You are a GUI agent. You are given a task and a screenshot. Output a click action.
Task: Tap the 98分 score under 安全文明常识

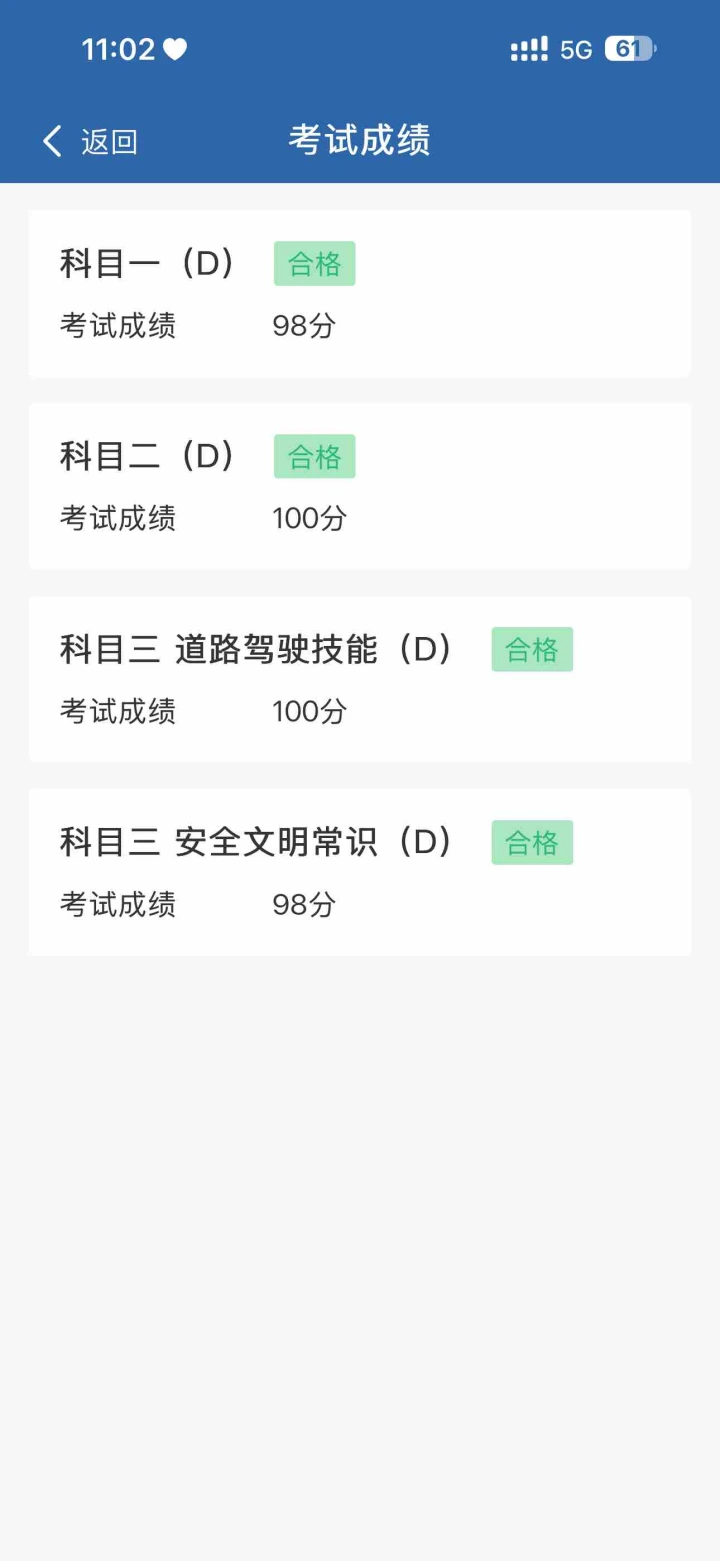pyautogui.click(x=304, y=905)
